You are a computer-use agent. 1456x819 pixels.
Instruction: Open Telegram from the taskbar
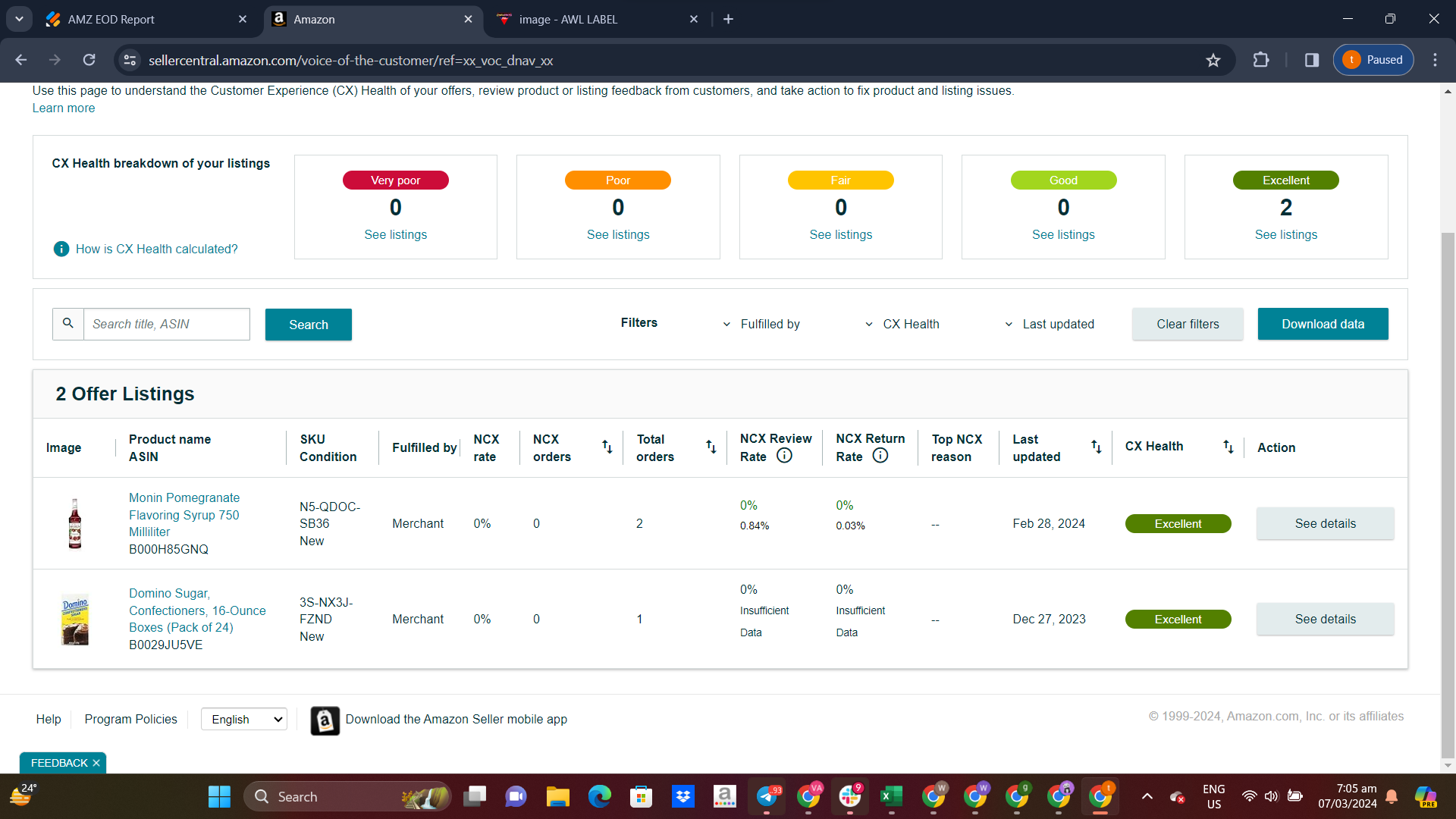(x=767, y=796)
